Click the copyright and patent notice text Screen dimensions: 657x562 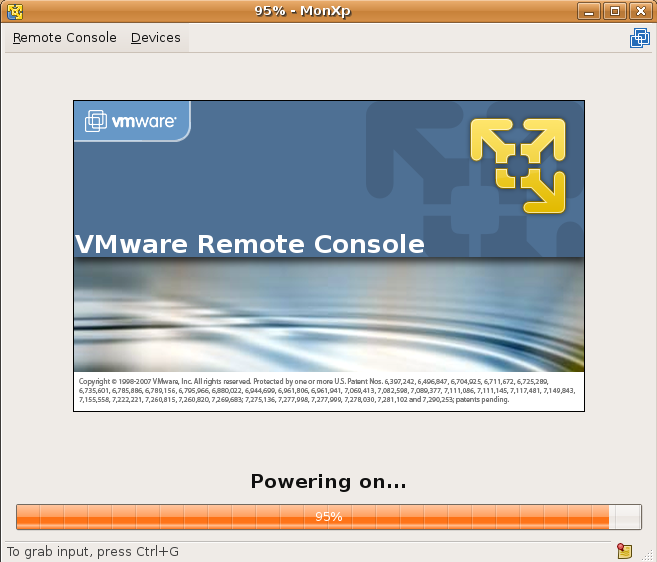[x=327, y=391]
